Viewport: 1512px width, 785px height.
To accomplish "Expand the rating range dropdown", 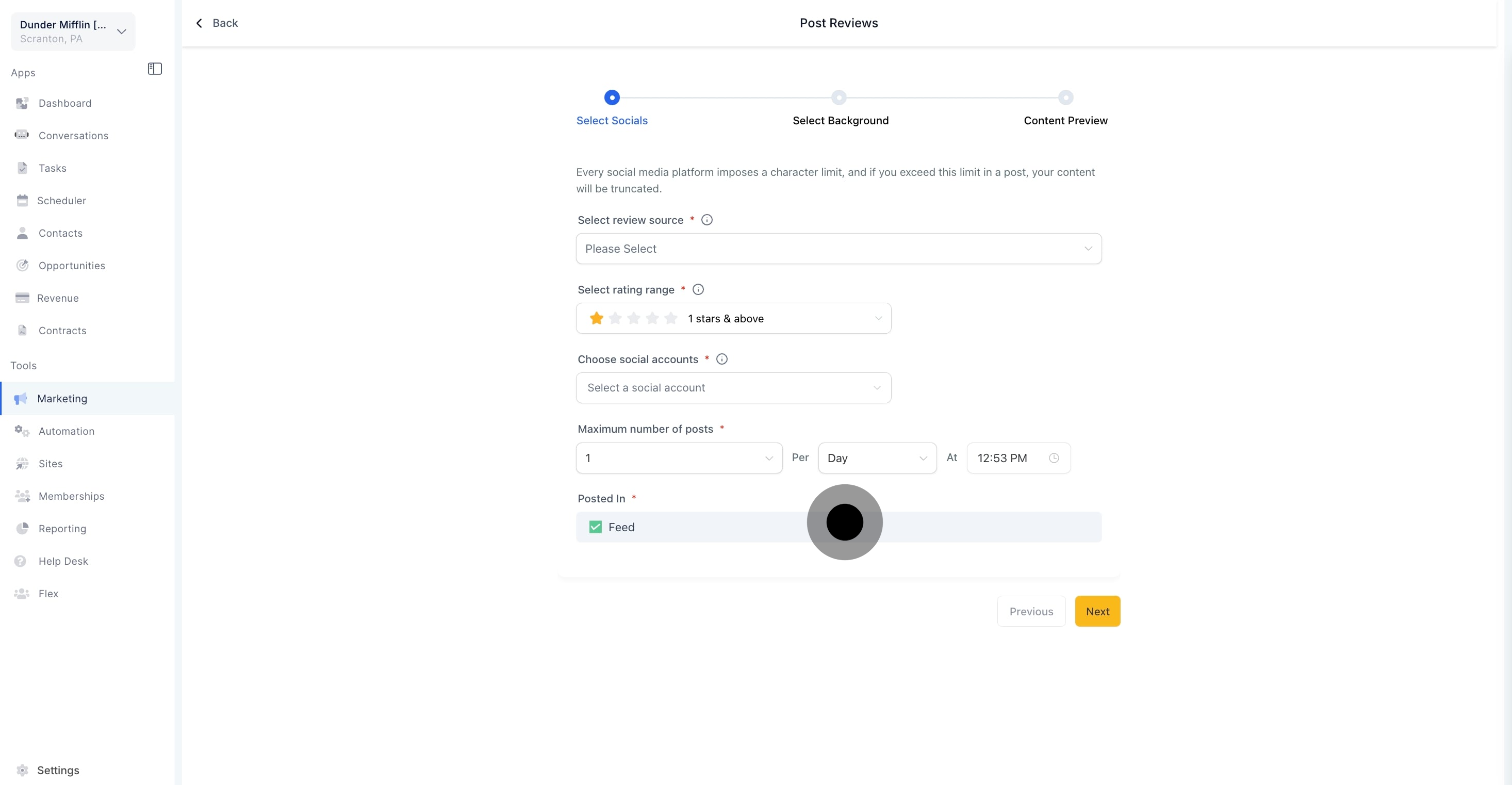I will 733,318.
